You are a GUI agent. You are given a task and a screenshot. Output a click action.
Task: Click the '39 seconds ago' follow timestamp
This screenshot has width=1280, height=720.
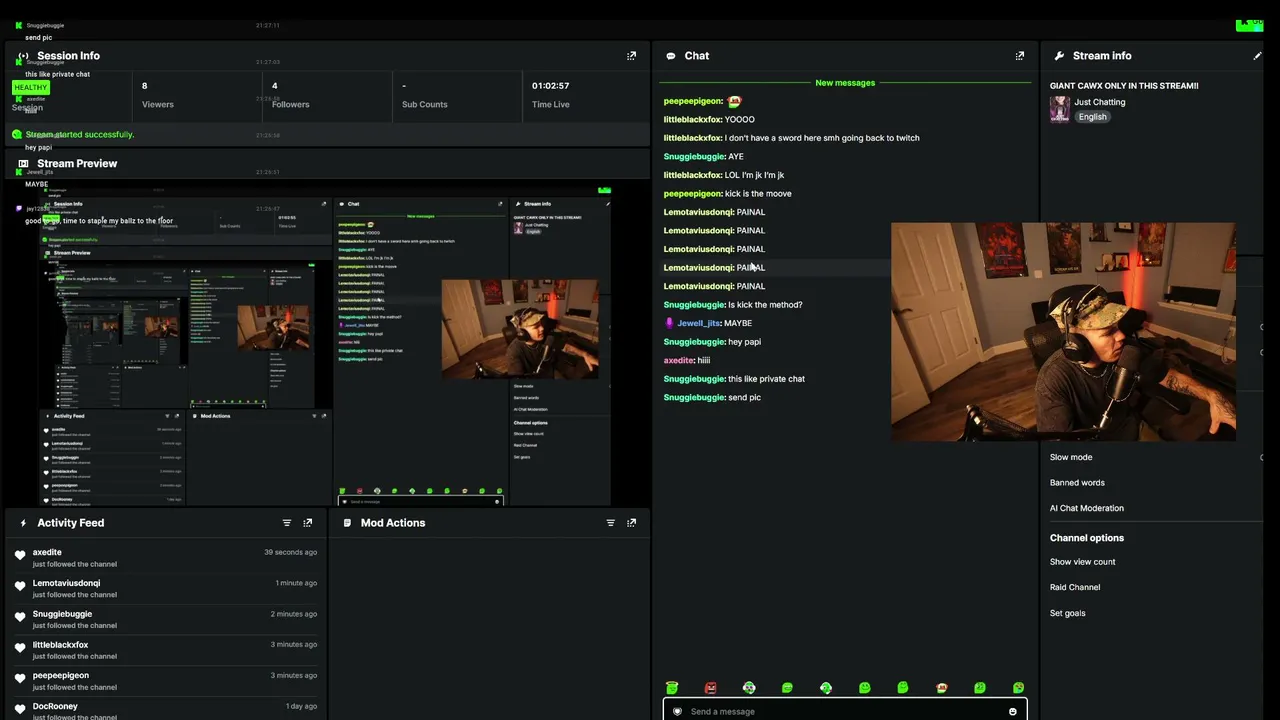coord(290,552)
